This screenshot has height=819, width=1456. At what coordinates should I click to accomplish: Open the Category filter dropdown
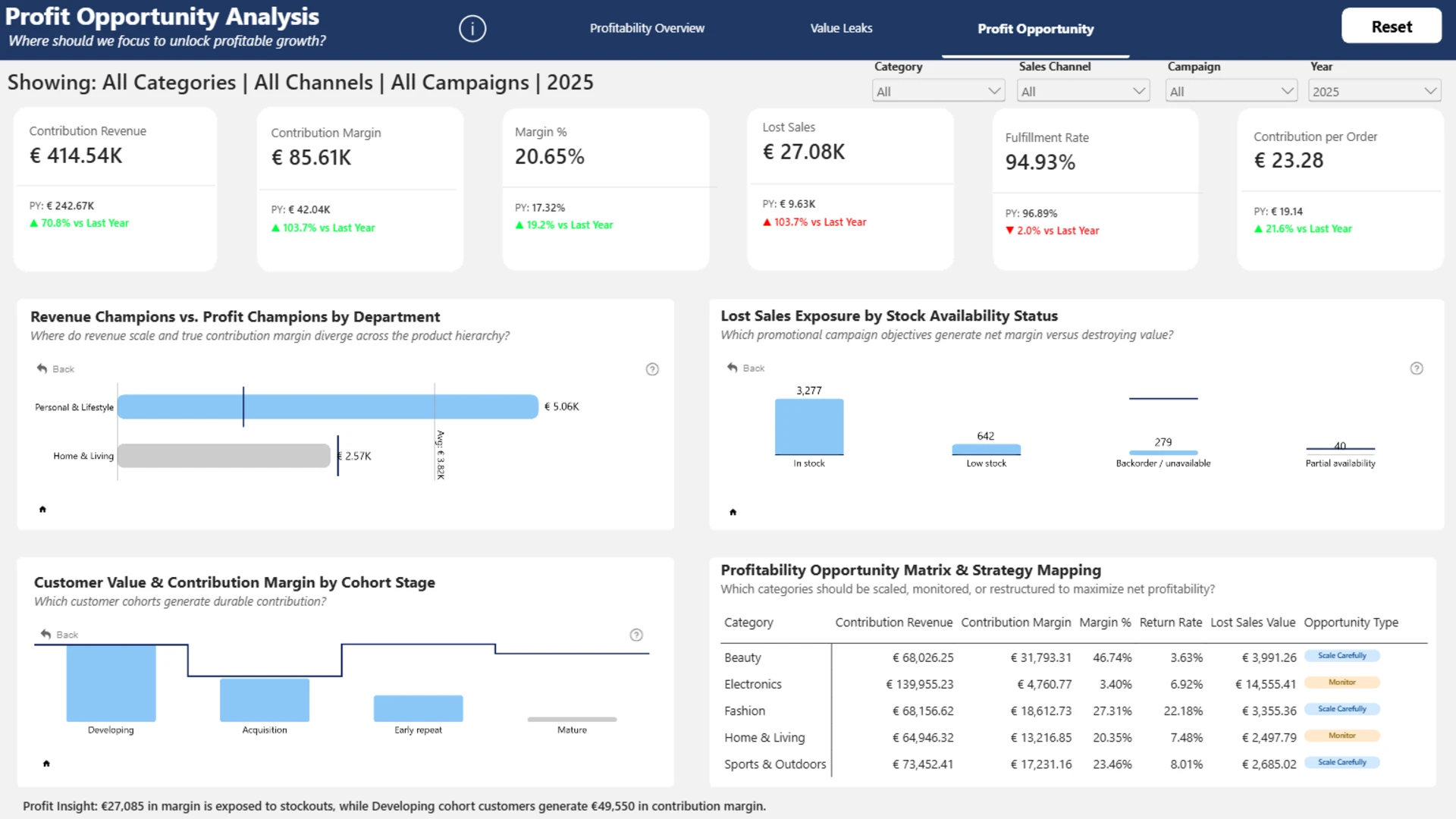pos(938,91)
